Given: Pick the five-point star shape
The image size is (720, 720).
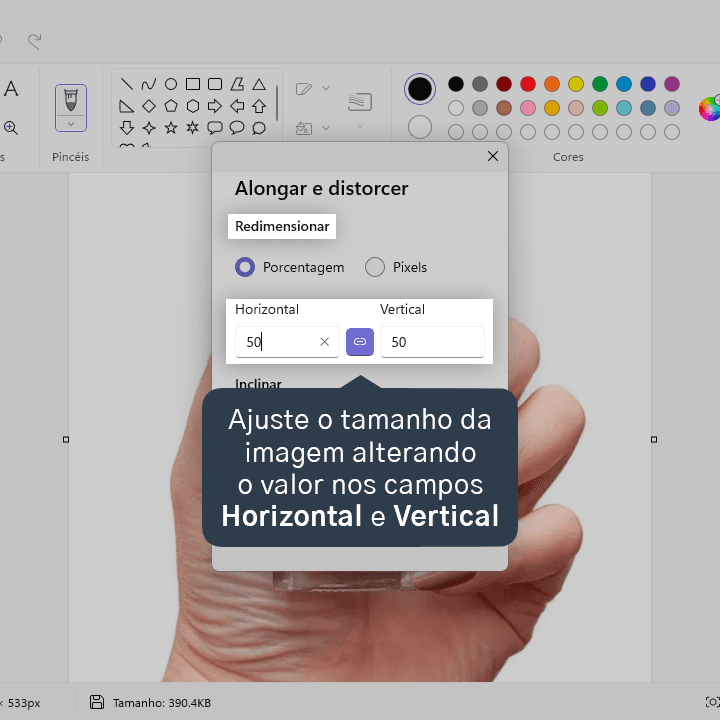Looking at the screenshot, I should 171,128.
